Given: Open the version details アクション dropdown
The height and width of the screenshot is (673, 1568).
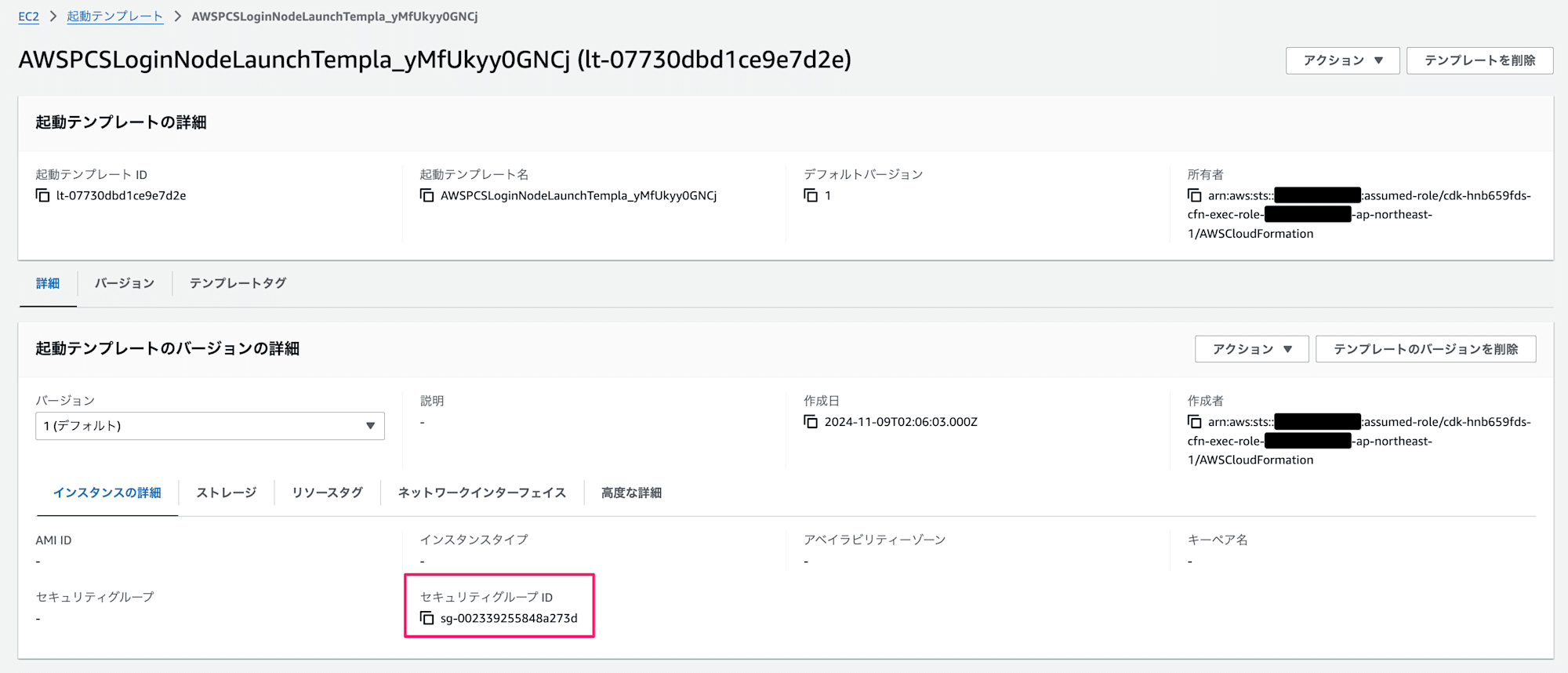Looking at the screenshot, I should (x=1251, y=349).
